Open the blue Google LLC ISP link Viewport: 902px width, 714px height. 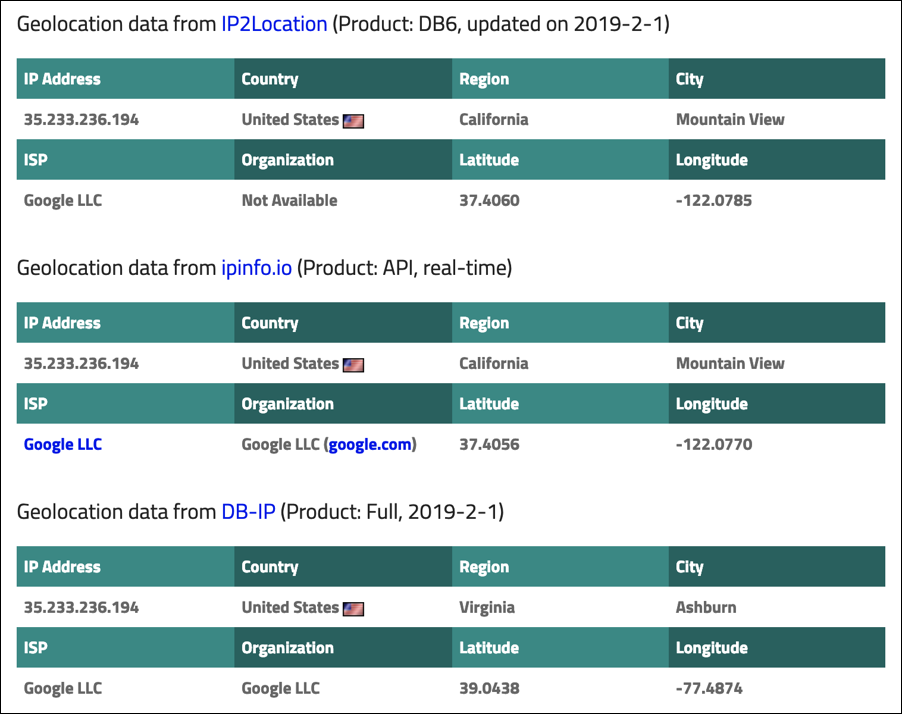tap(63, 445)
